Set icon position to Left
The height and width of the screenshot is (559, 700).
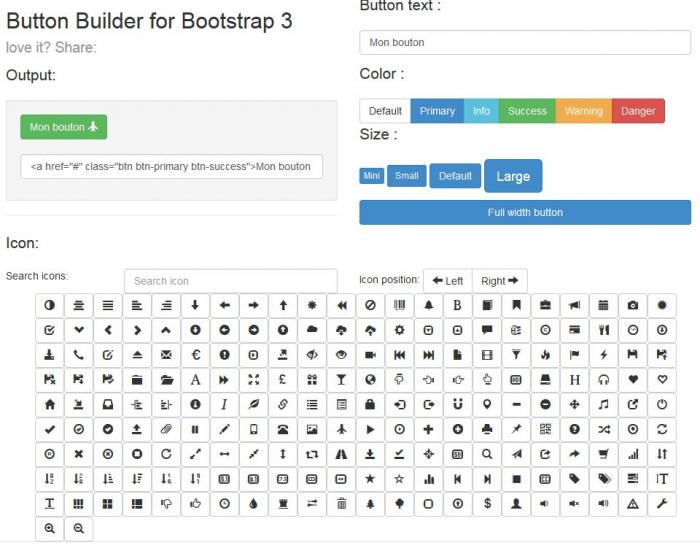click(x=447, y=280)
